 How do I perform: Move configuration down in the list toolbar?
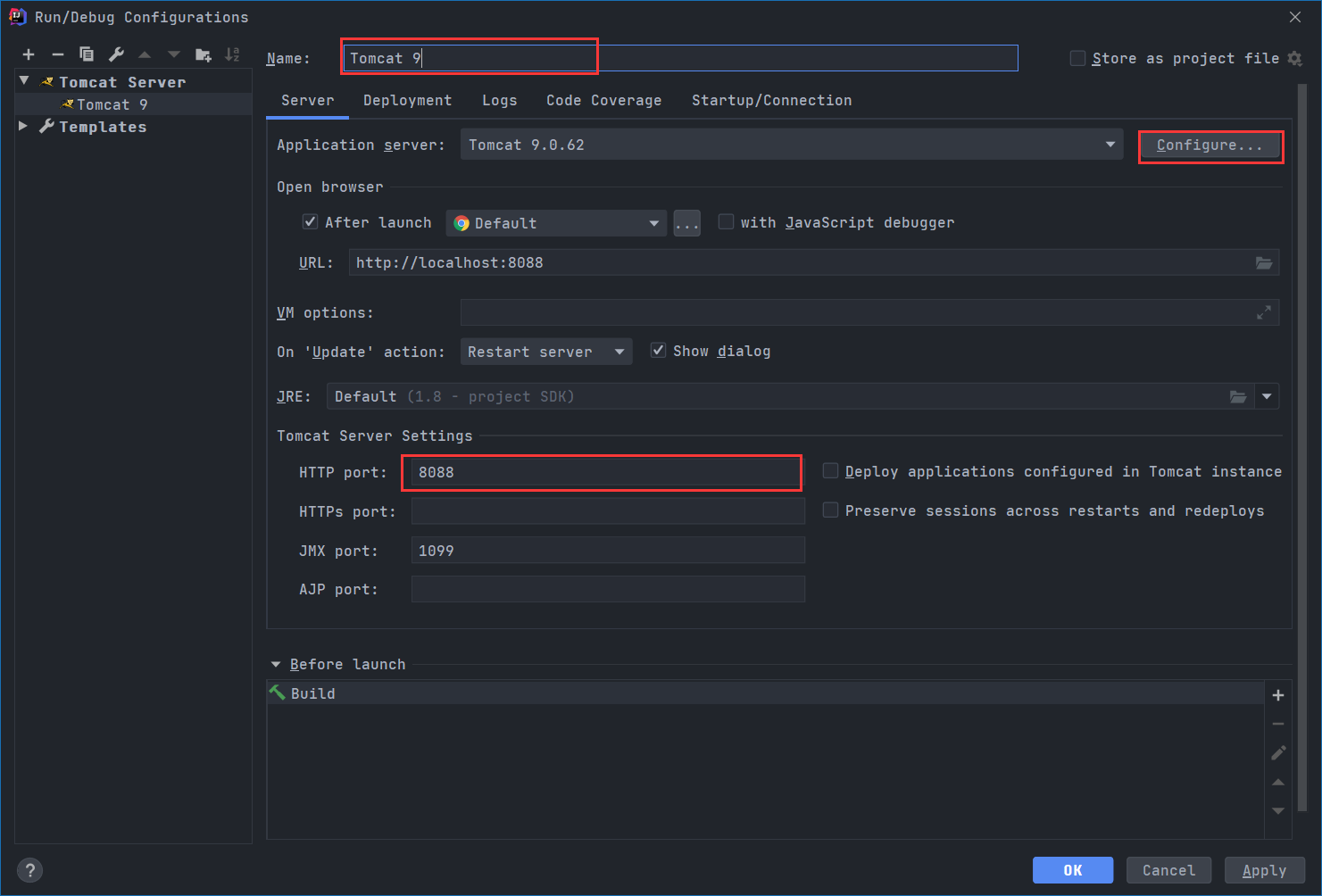pos(174,55)
